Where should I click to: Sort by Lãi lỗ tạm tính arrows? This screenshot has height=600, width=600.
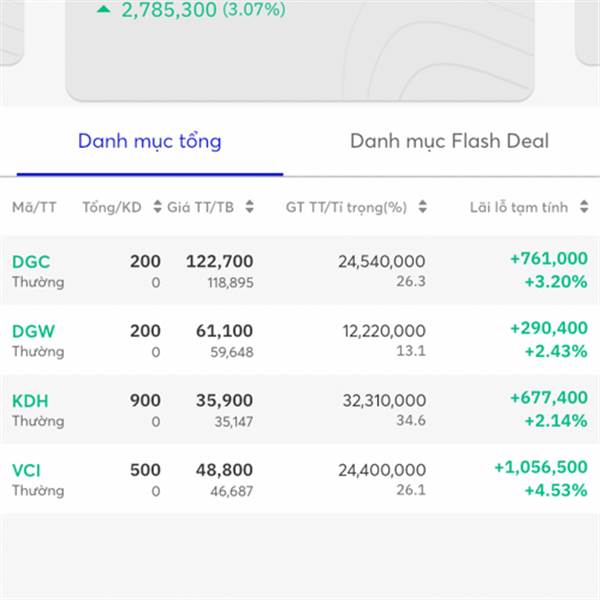[x=584, y=207]
